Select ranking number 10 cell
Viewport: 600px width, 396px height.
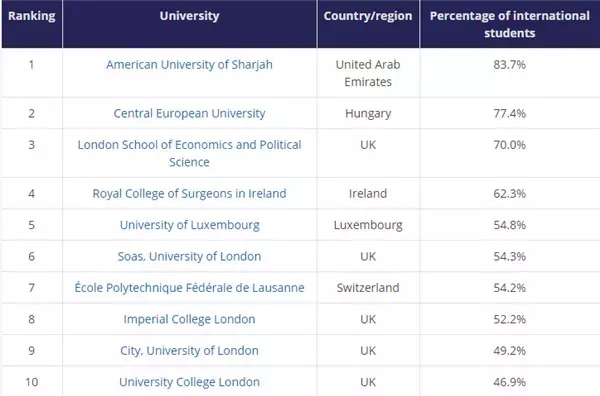[32, 382]
